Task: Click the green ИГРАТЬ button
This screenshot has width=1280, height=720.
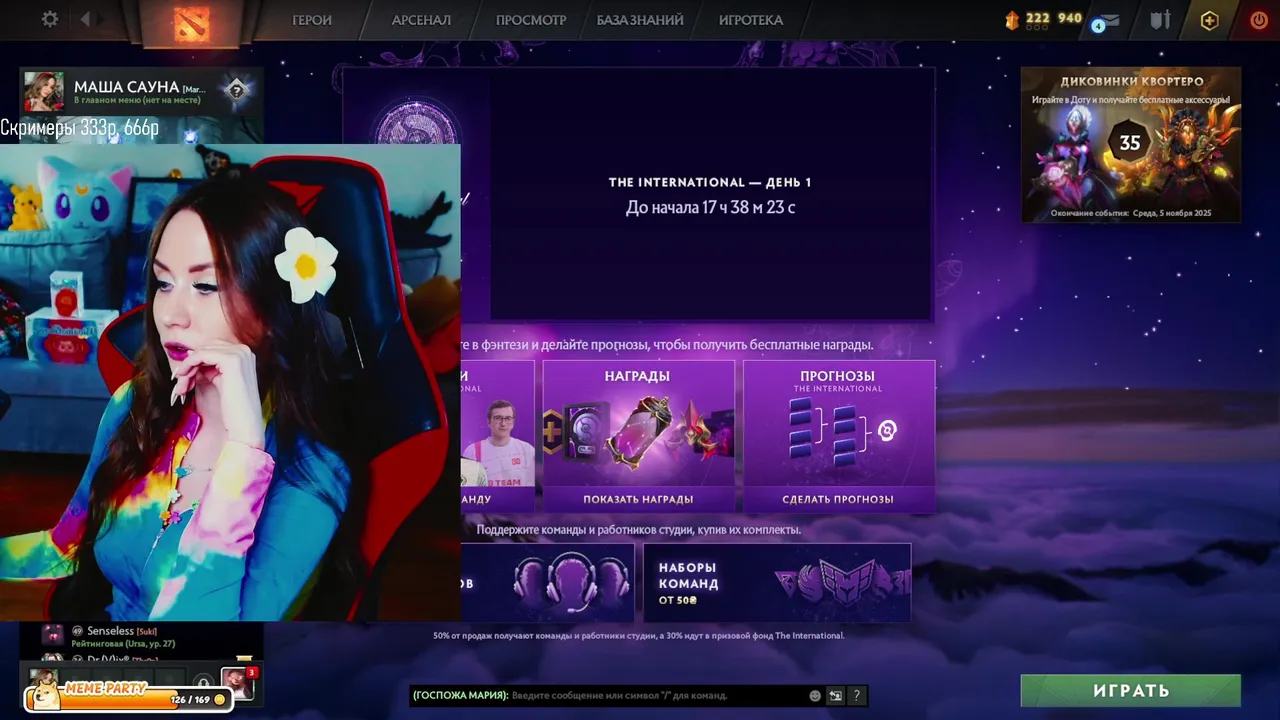Action: (x=1131, y=691)
